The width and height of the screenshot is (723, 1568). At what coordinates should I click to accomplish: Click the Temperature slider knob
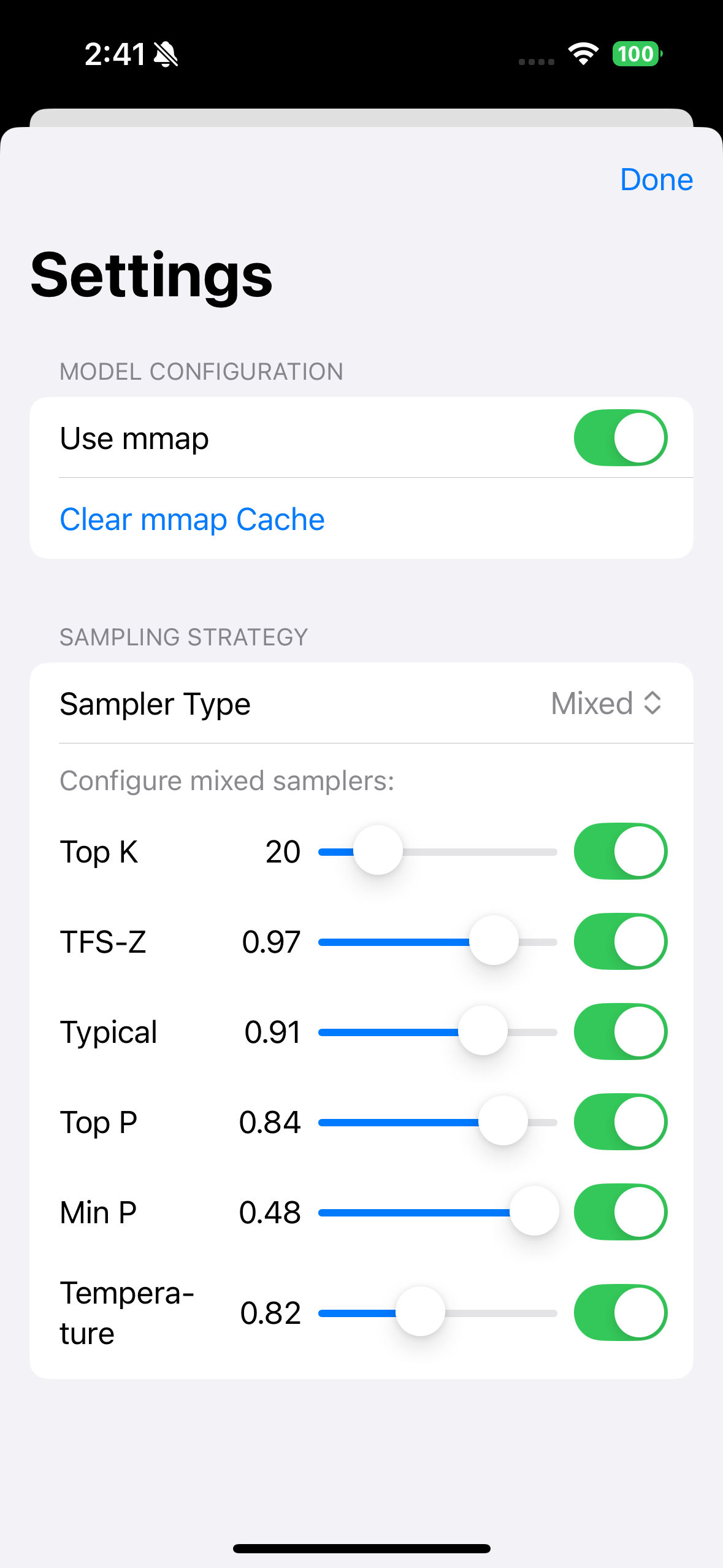420,1312
